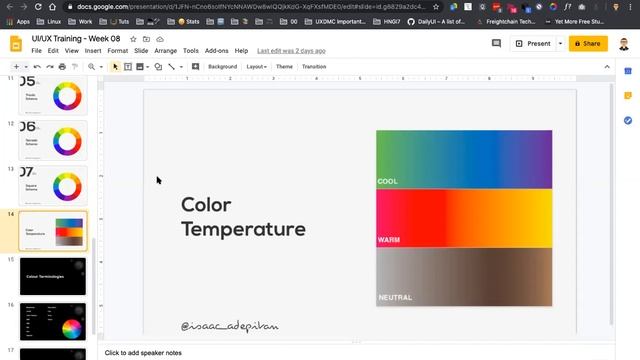Open the Help menu
Screen dimensions: 640x360
point(241,51)
